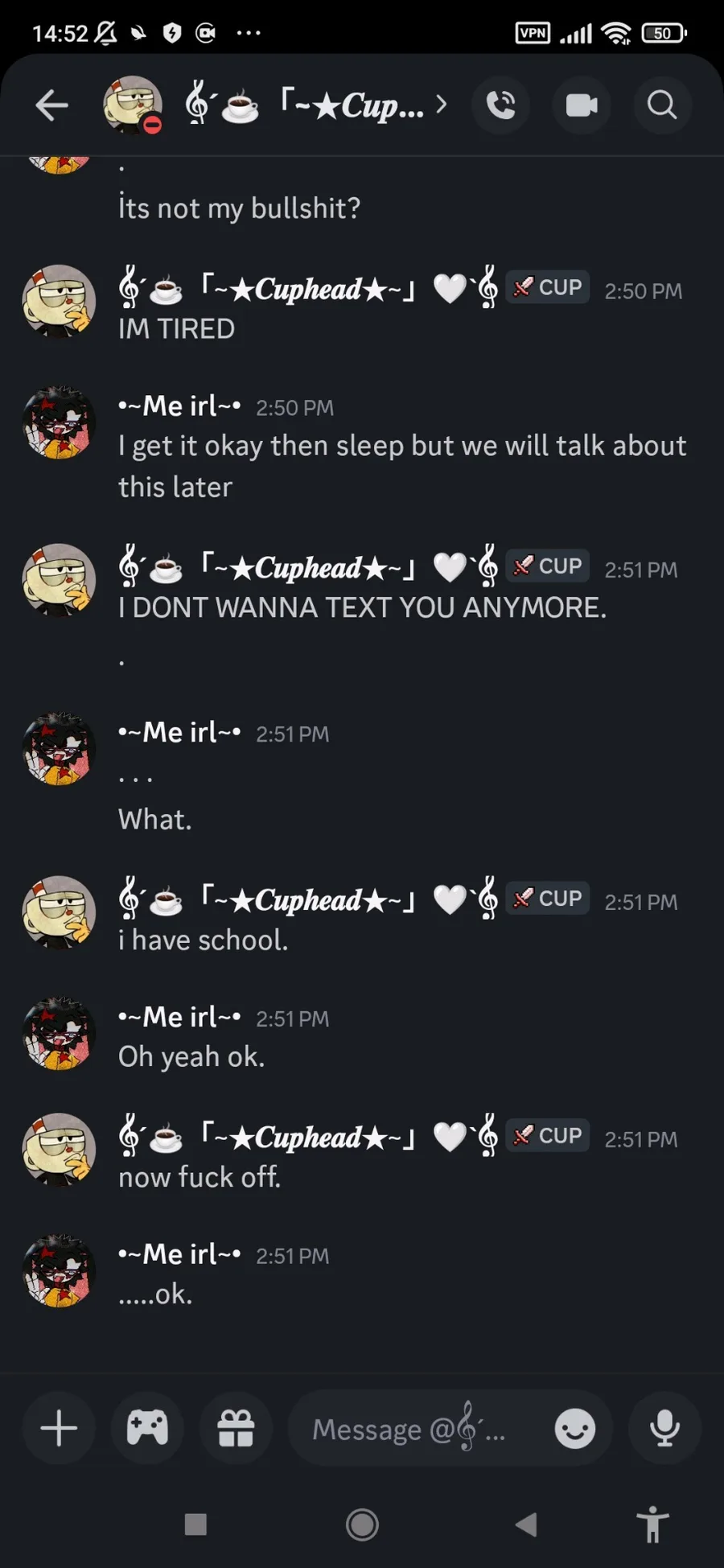724x1568 pixels.
Task: Tap the accessibility shortcut figure icon
Action: (652, 1524)
